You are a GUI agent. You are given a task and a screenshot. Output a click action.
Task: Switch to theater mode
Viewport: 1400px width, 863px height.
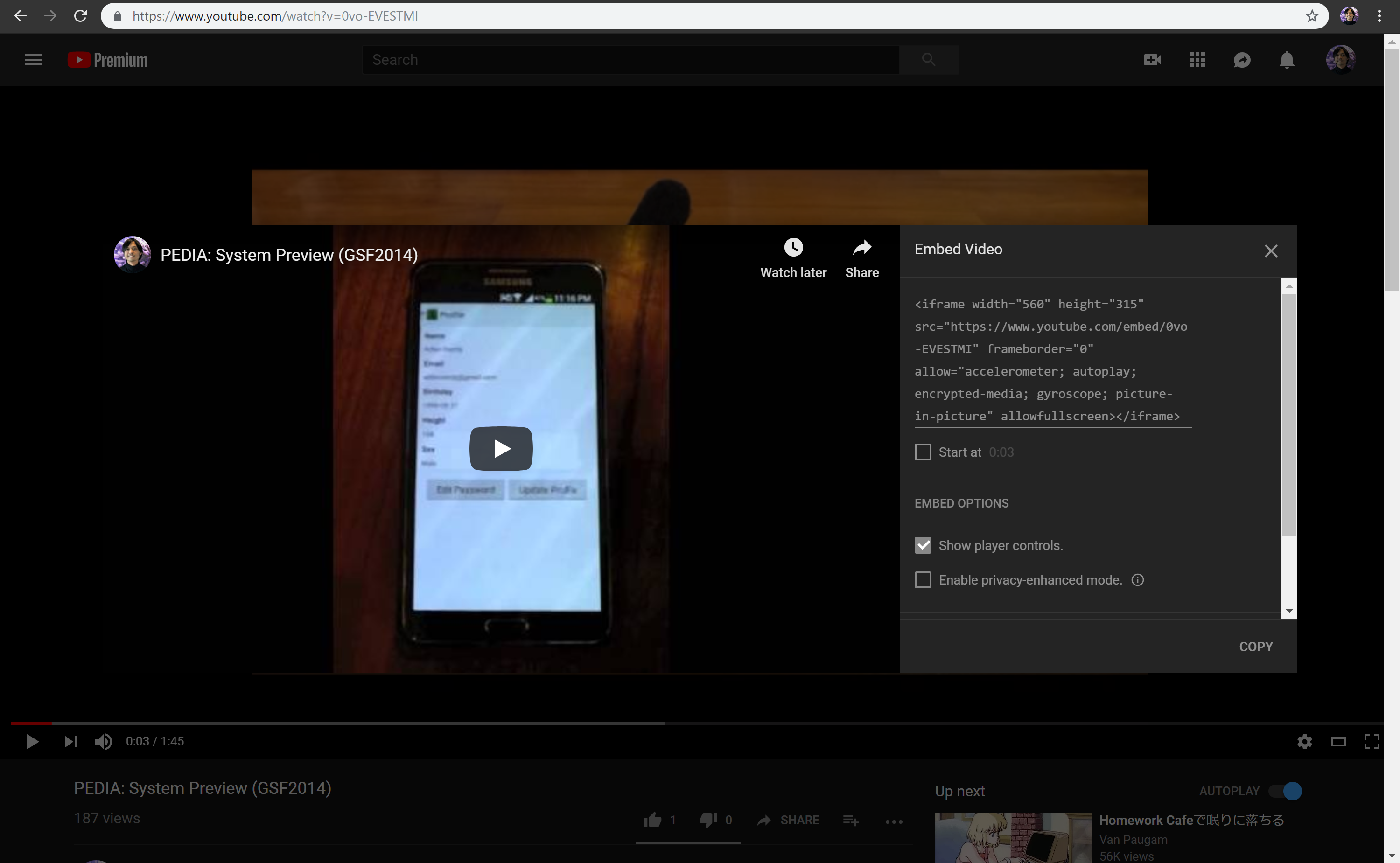point(1338,741)
